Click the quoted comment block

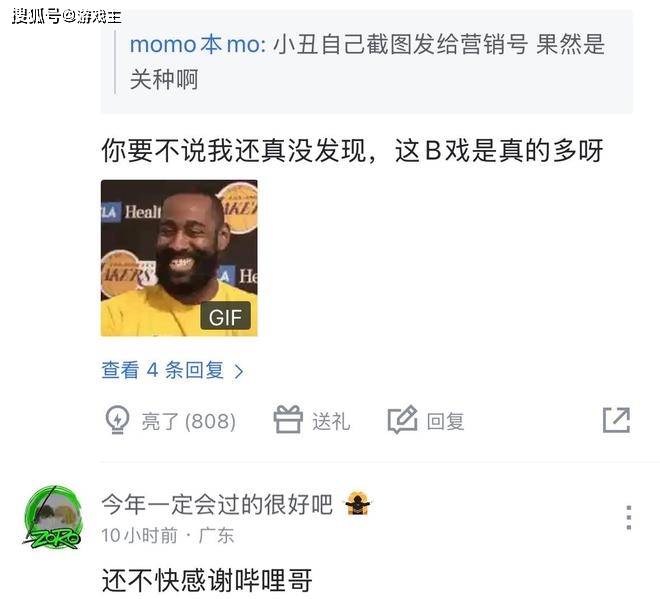click(366, 62)
